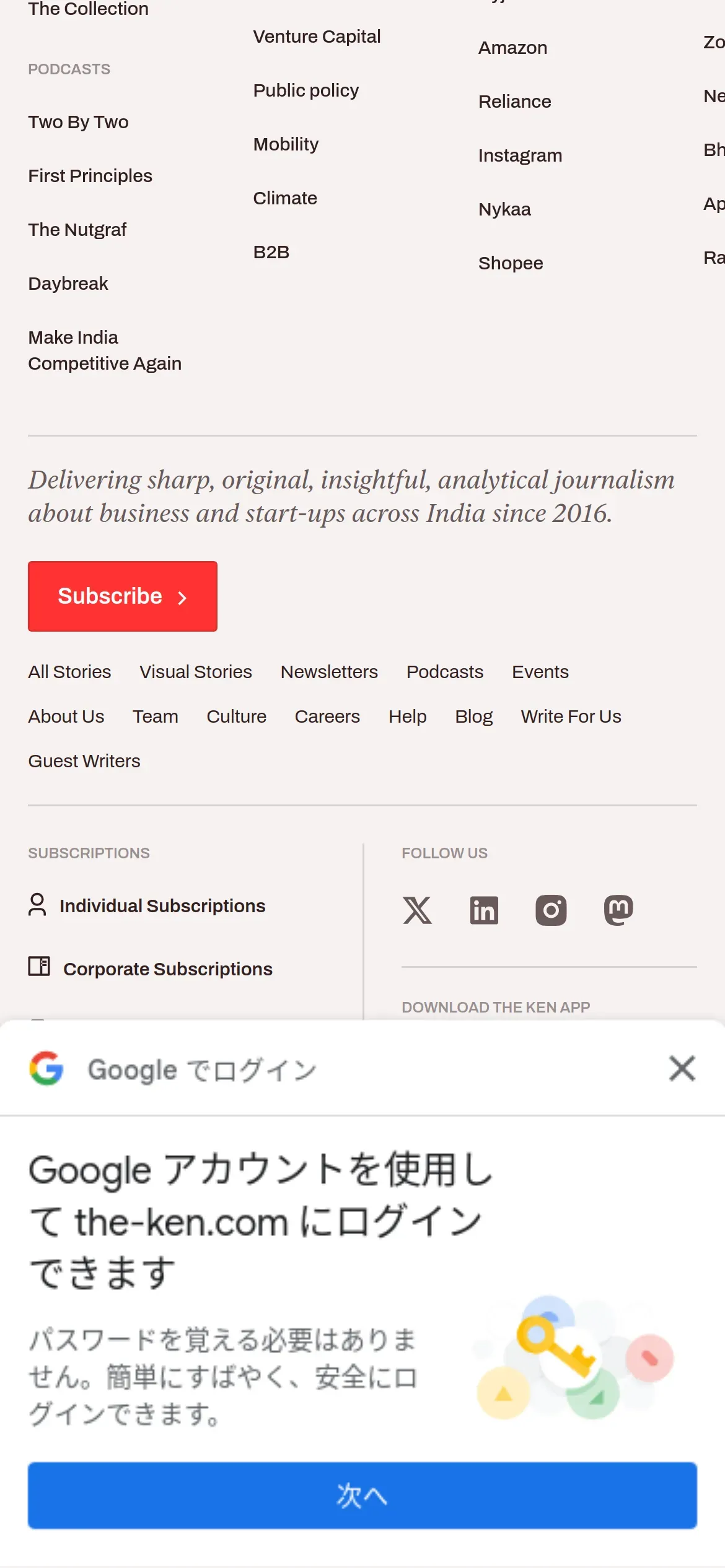Open the Nykaa company page
The height and width of the screenshot is (1568, 725).
click(x=505, y=209)
